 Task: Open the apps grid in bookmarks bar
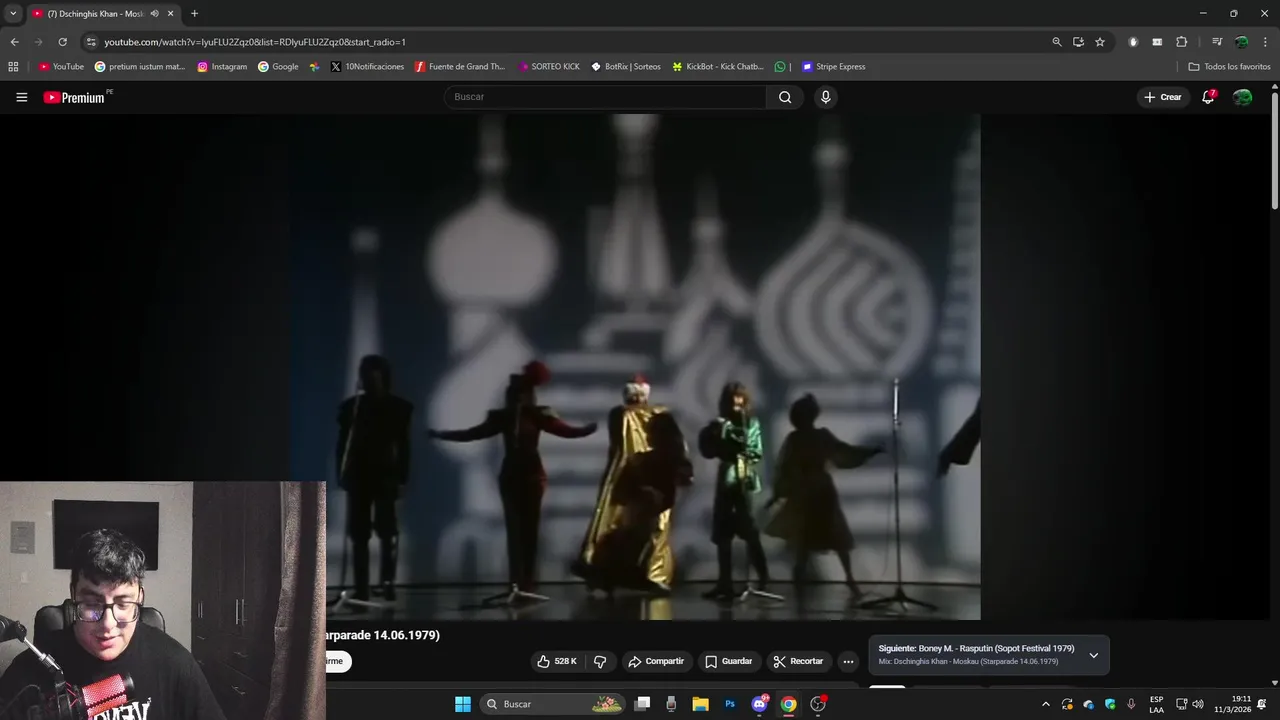point(13,67)
